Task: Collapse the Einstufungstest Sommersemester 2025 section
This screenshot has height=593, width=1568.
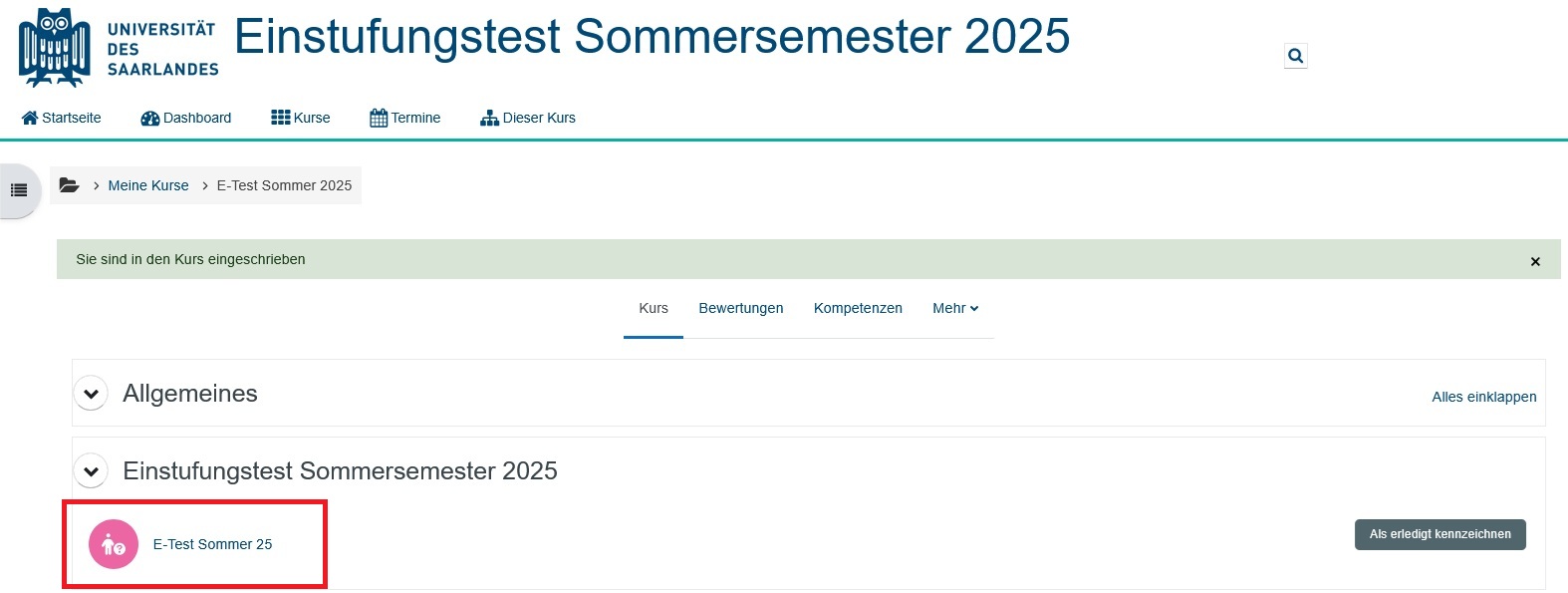Action: tap(91, 471)
